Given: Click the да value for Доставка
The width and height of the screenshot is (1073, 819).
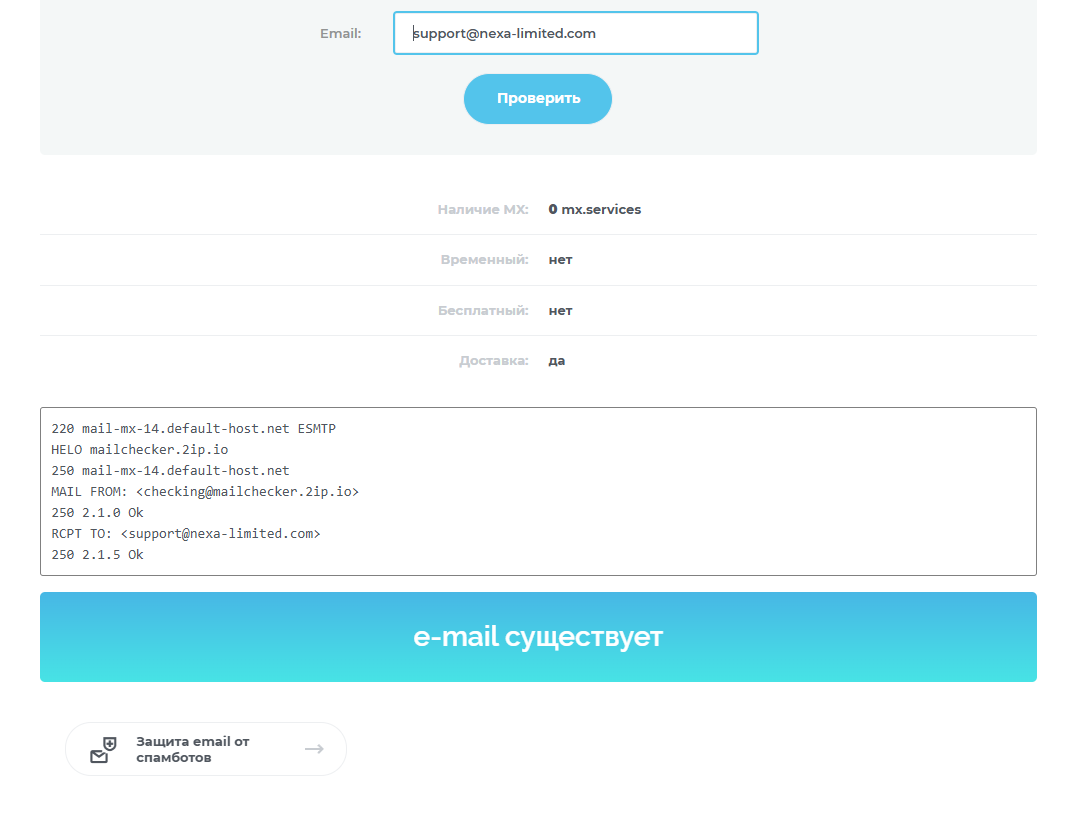Looking at the screenshot, I should pyautogui.click(x=557, y=361).
